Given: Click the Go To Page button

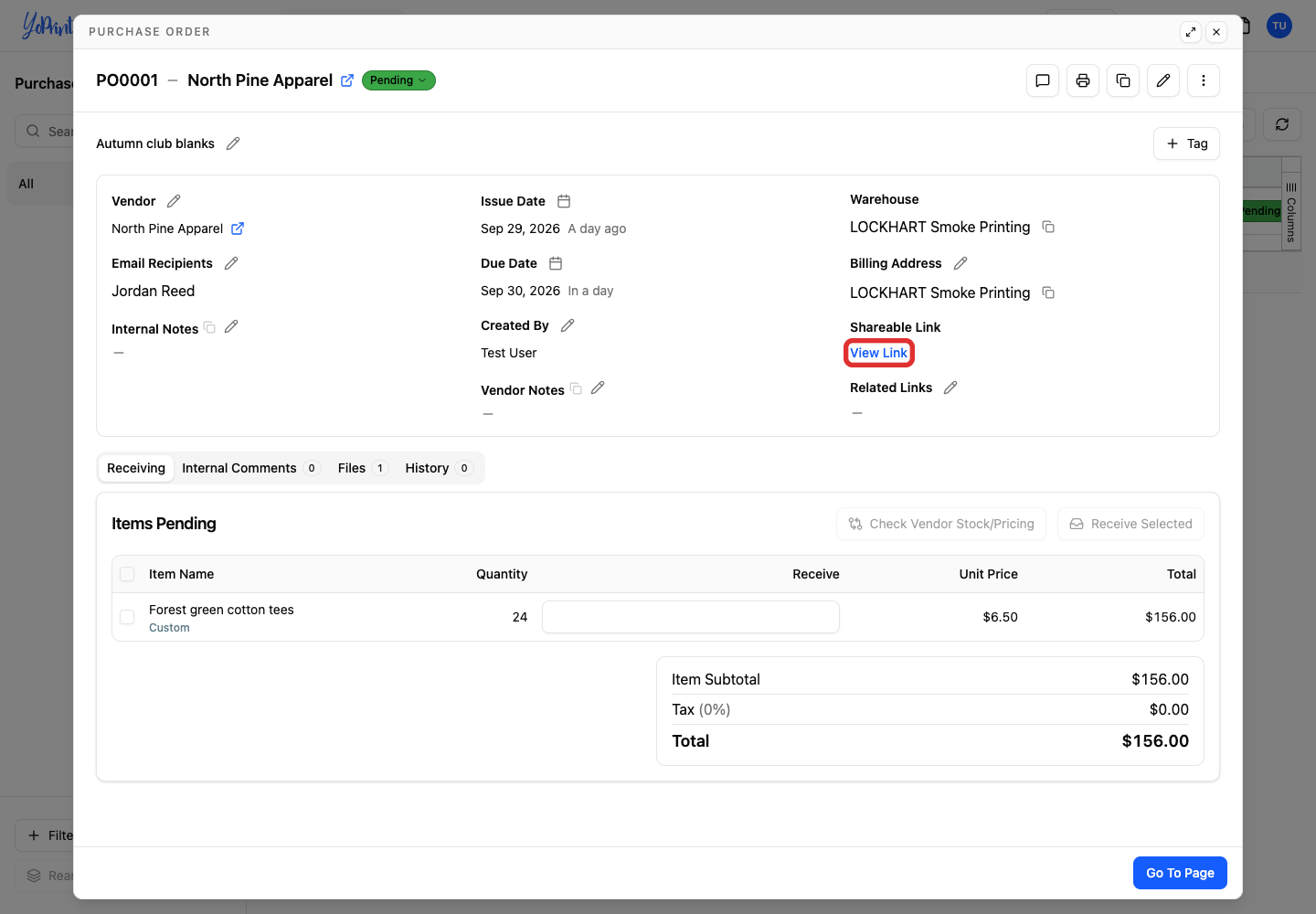Looking at the screenshot, I should coord(1180,873).
